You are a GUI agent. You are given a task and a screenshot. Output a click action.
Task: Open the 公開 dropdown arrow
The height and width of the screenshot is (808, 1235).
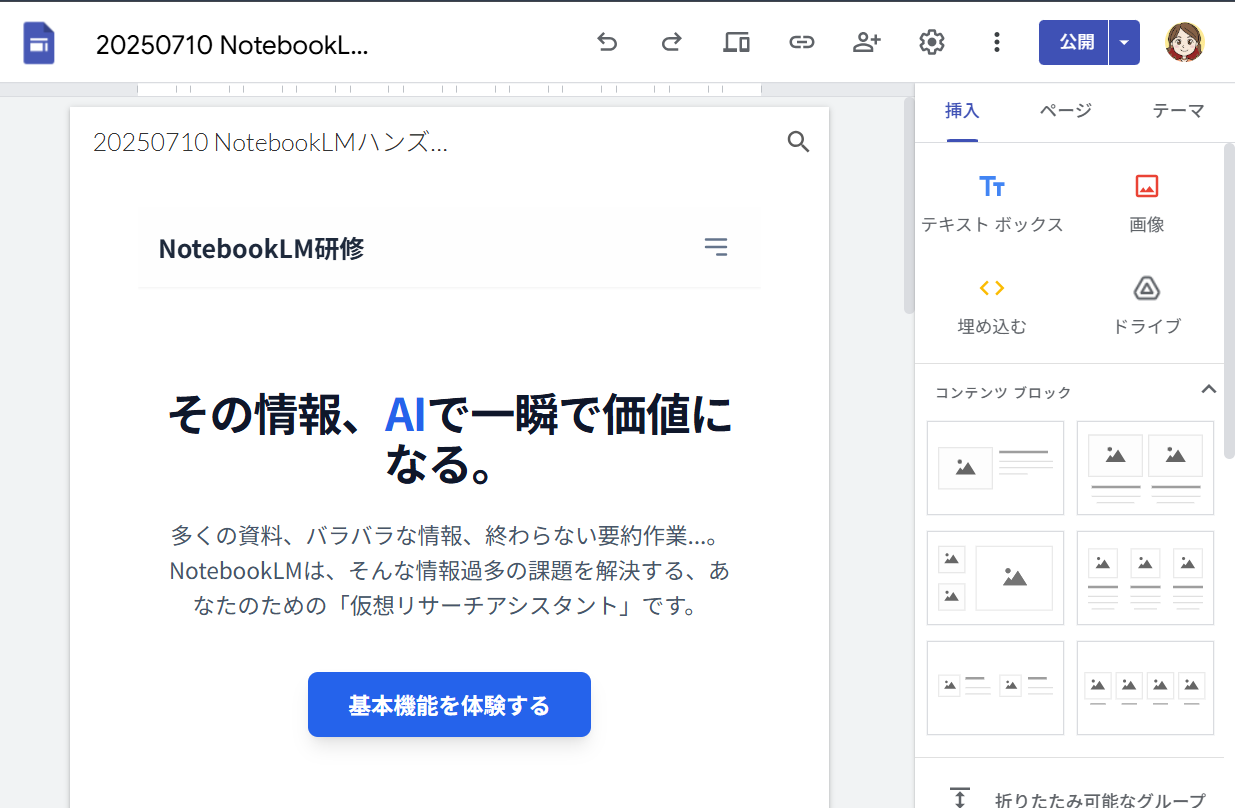click(x=1124, y=42)
